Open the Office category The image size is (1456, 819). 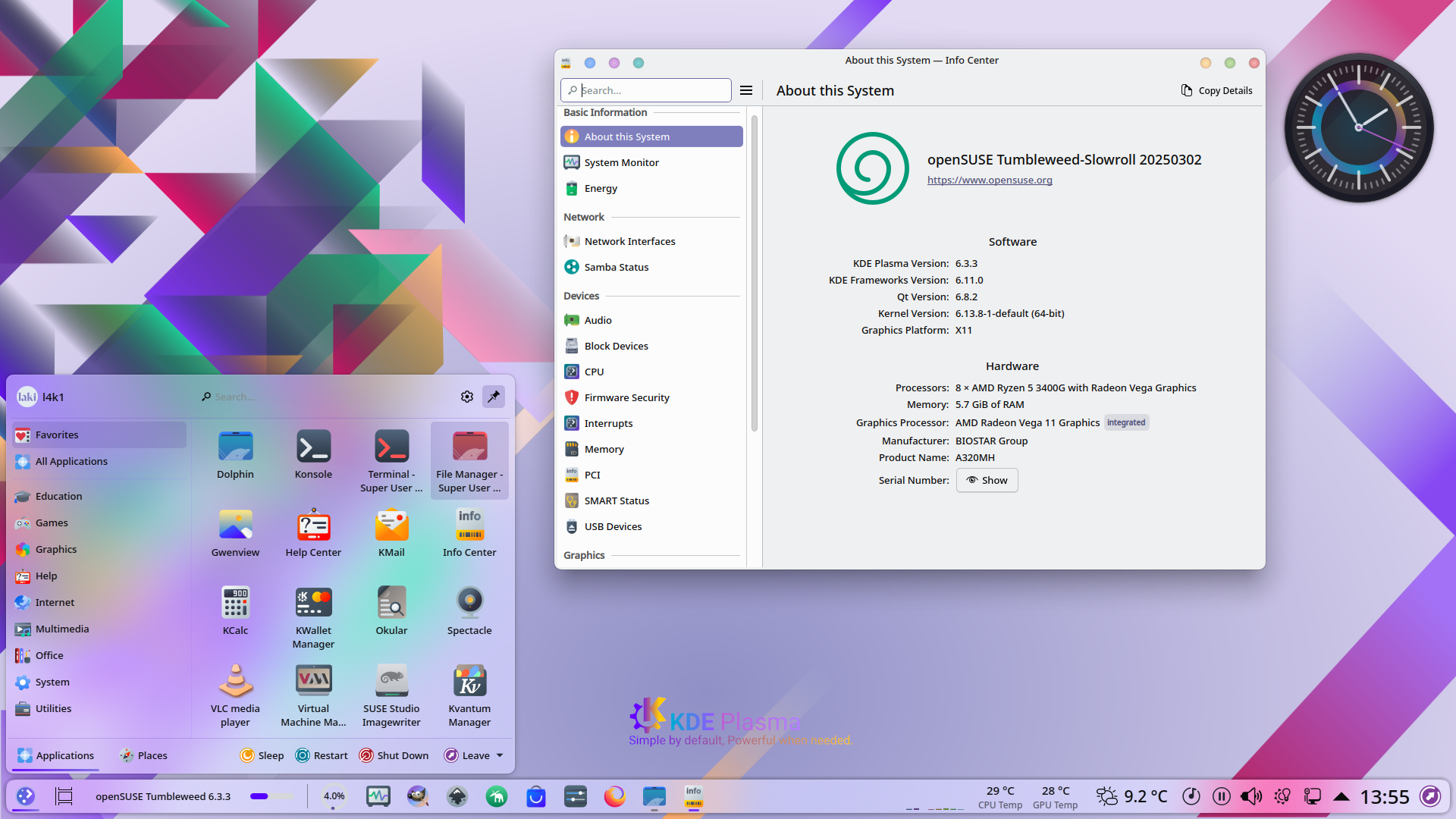tap(99, 655)
